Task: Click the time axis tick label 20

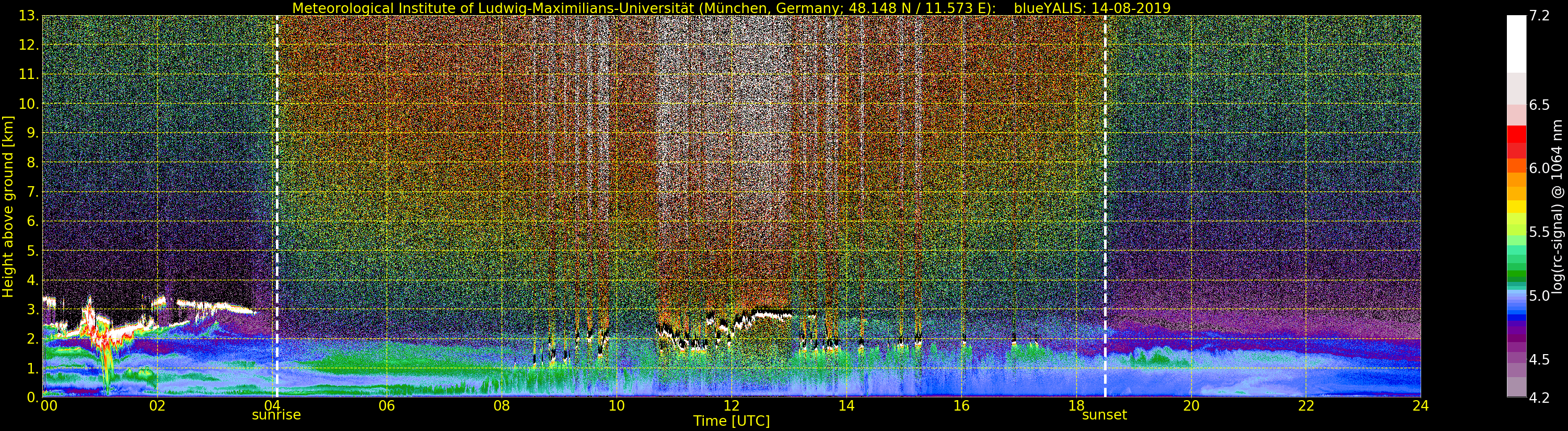Action: (1191, 406)
